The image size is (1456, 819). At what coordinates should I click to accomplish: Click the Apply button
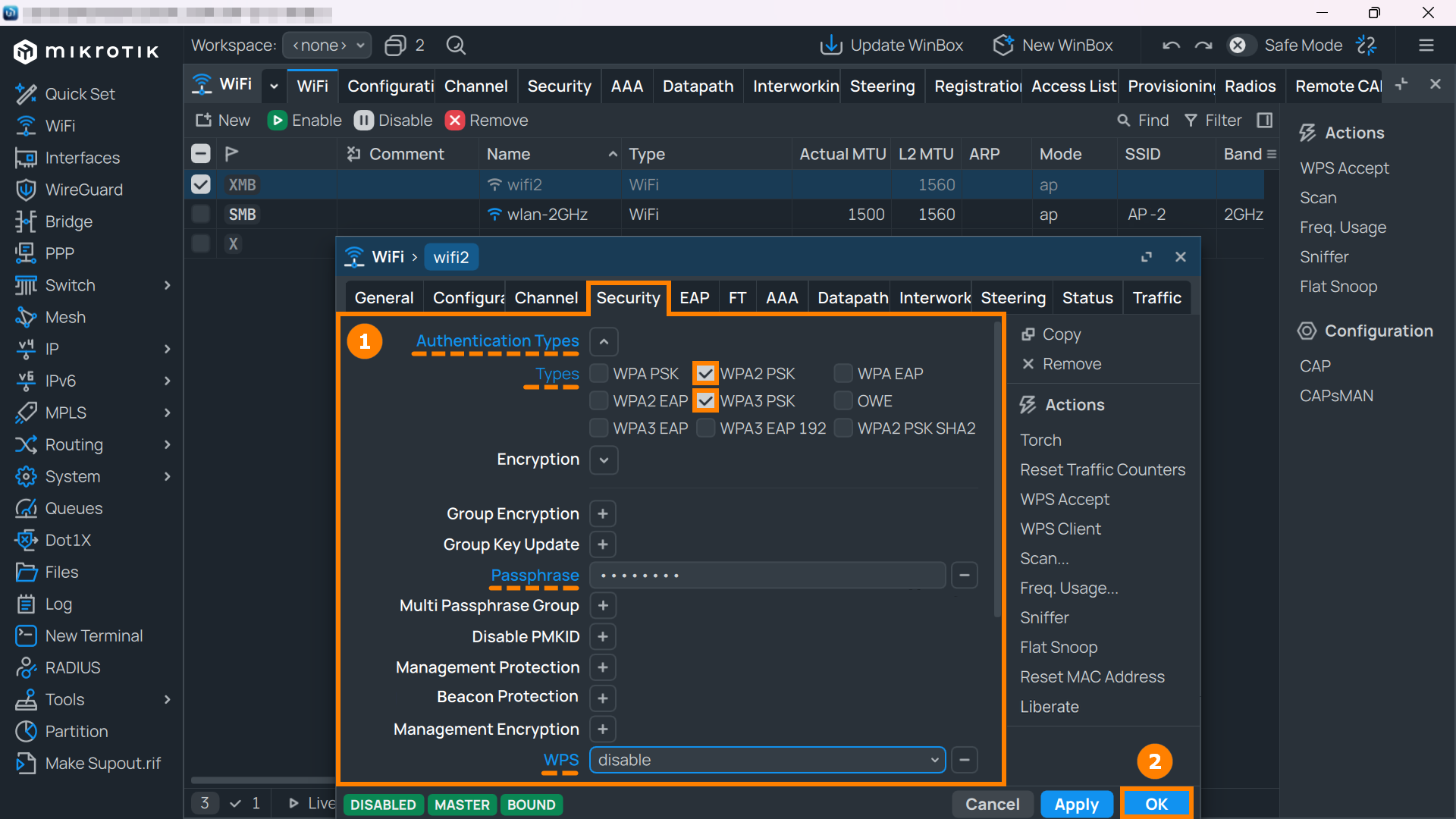tap(1077, 804)
